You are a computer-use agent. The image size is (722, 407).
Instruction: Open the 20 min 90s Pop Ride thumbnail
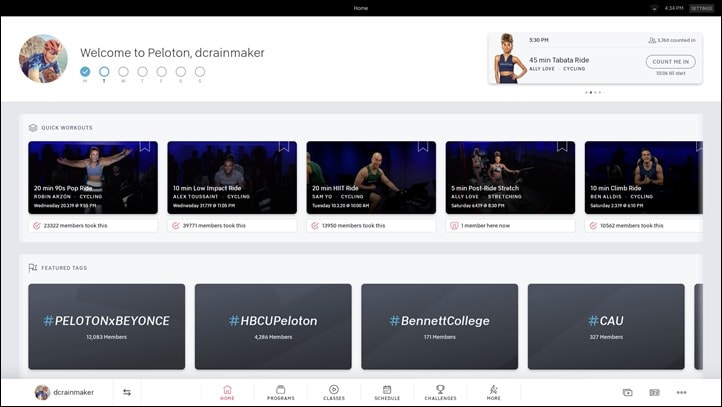[x=93, y=177]
